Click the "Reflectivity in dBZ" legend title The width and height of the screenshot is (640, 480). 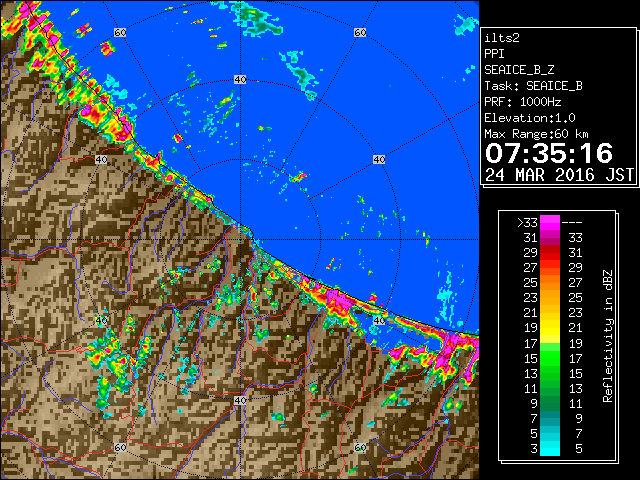pos(607,336)
